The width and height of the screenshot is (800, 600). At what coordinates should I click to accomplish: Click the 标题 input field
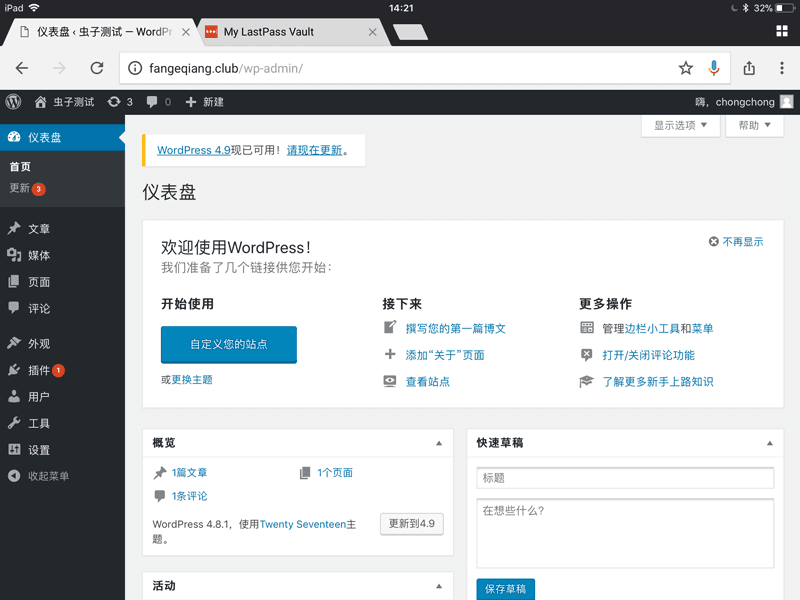click(625, 478)
